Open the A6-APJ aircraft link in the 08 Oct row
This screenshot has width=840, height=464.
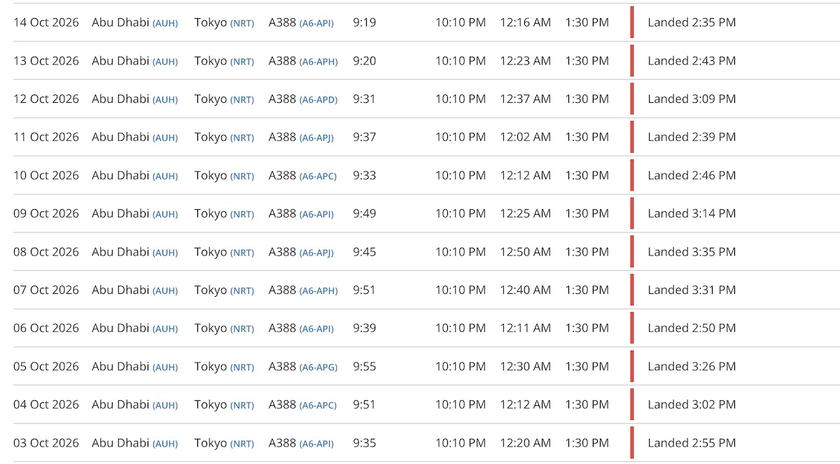point(316,252)
